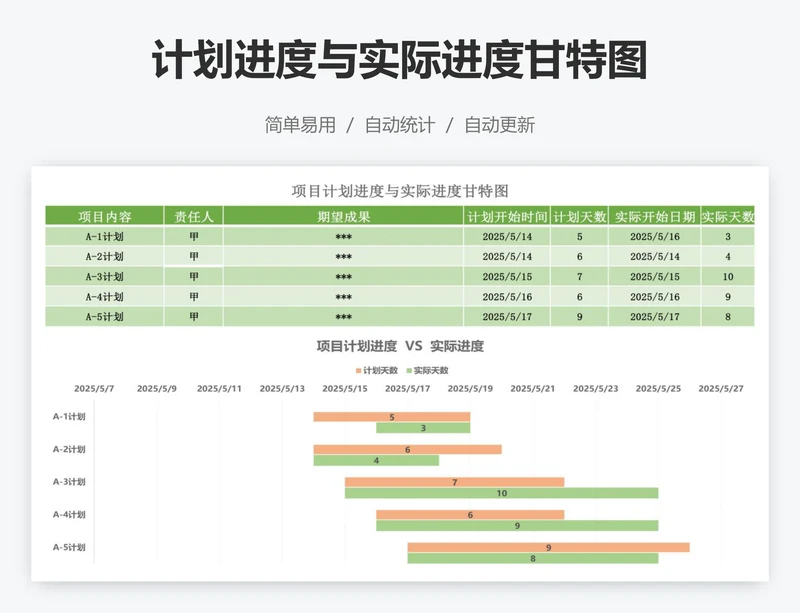This screenshot has height=613, width=800.
Task: Click the spreadsheet title 项目计划进度与实际进度甘特图
Action: coord(400,191)
